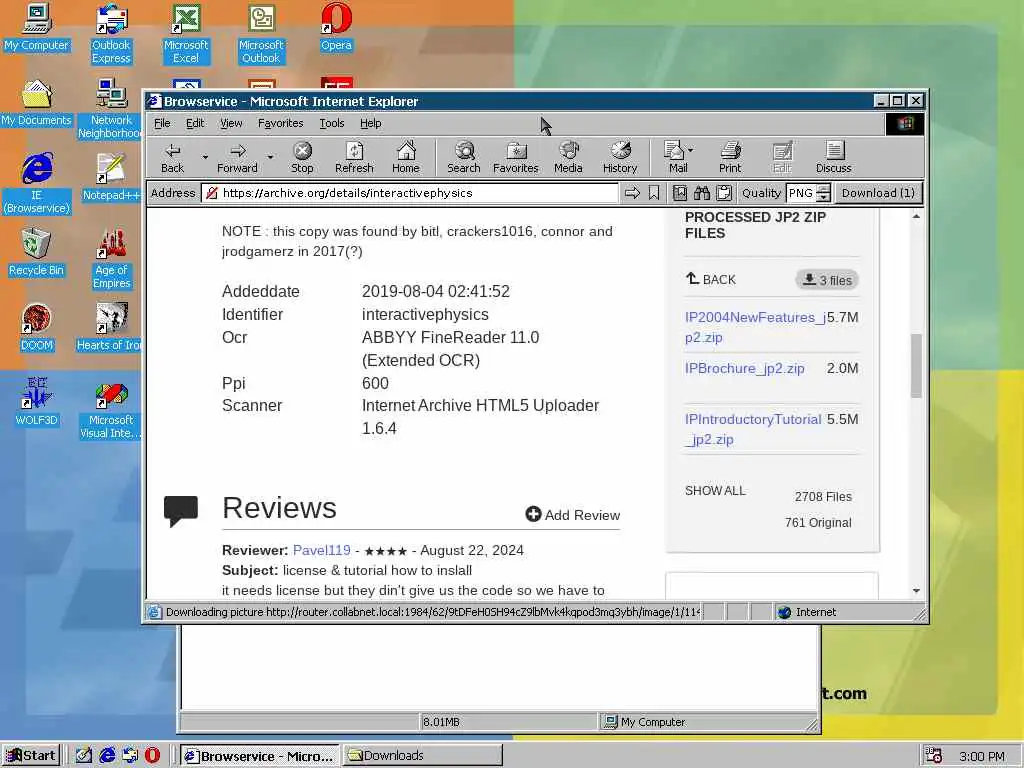This screenshot has height=768, width=1024.
Task: Click Add Review link
Action: pos(573,515)
